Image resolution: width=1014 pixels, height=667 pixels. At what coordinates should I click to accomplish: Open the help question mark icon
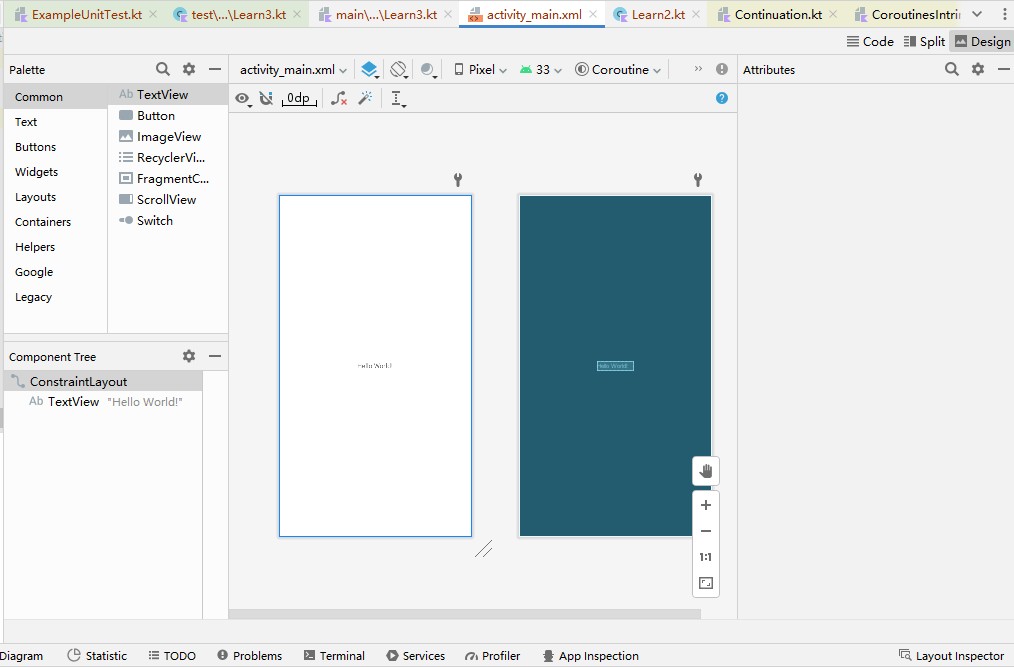coord(722,98)
